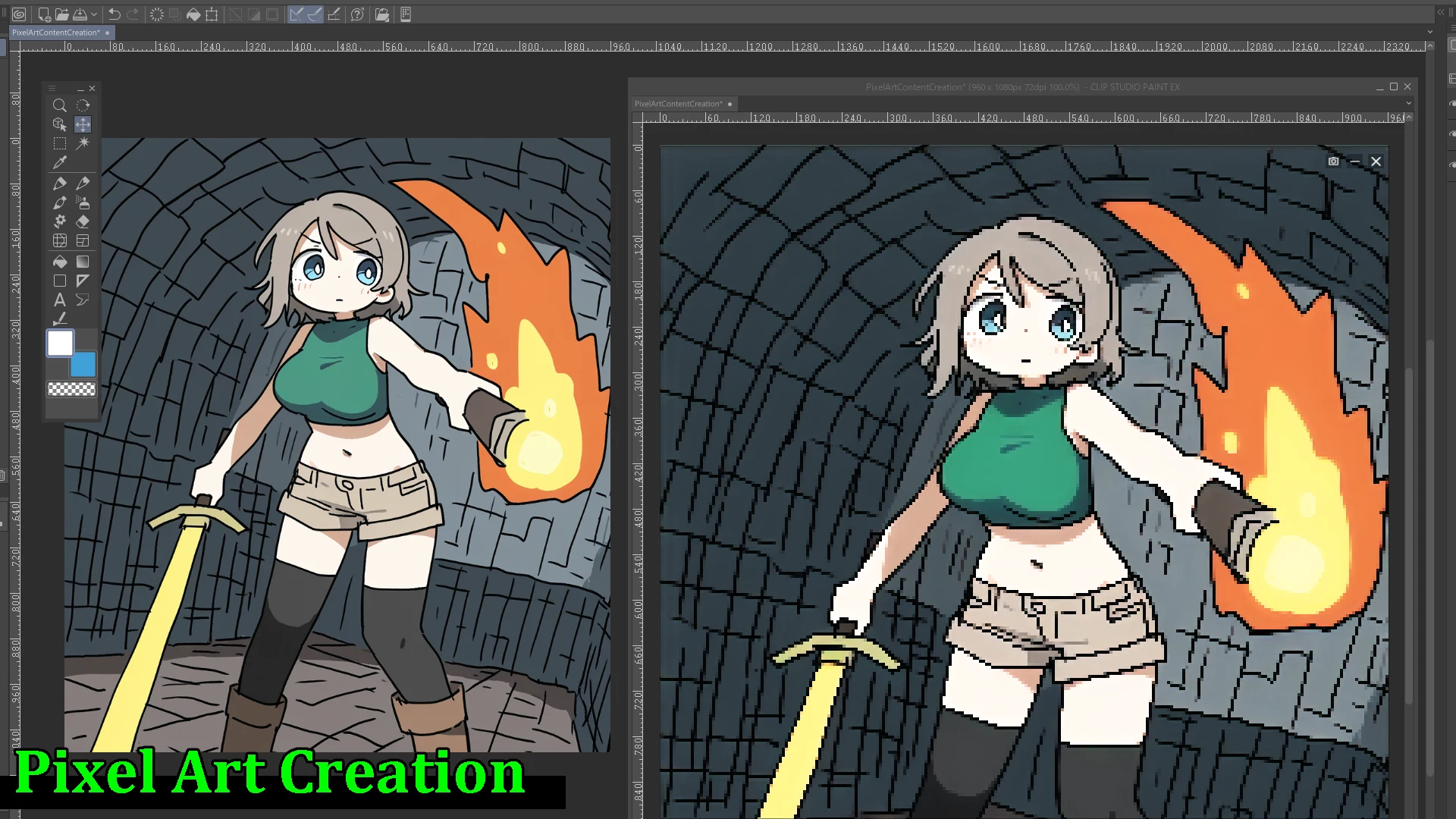The width and height of the screenshot is (1456, 819).
Task: Redo the undone action
Action: click(x=133, y=14)
